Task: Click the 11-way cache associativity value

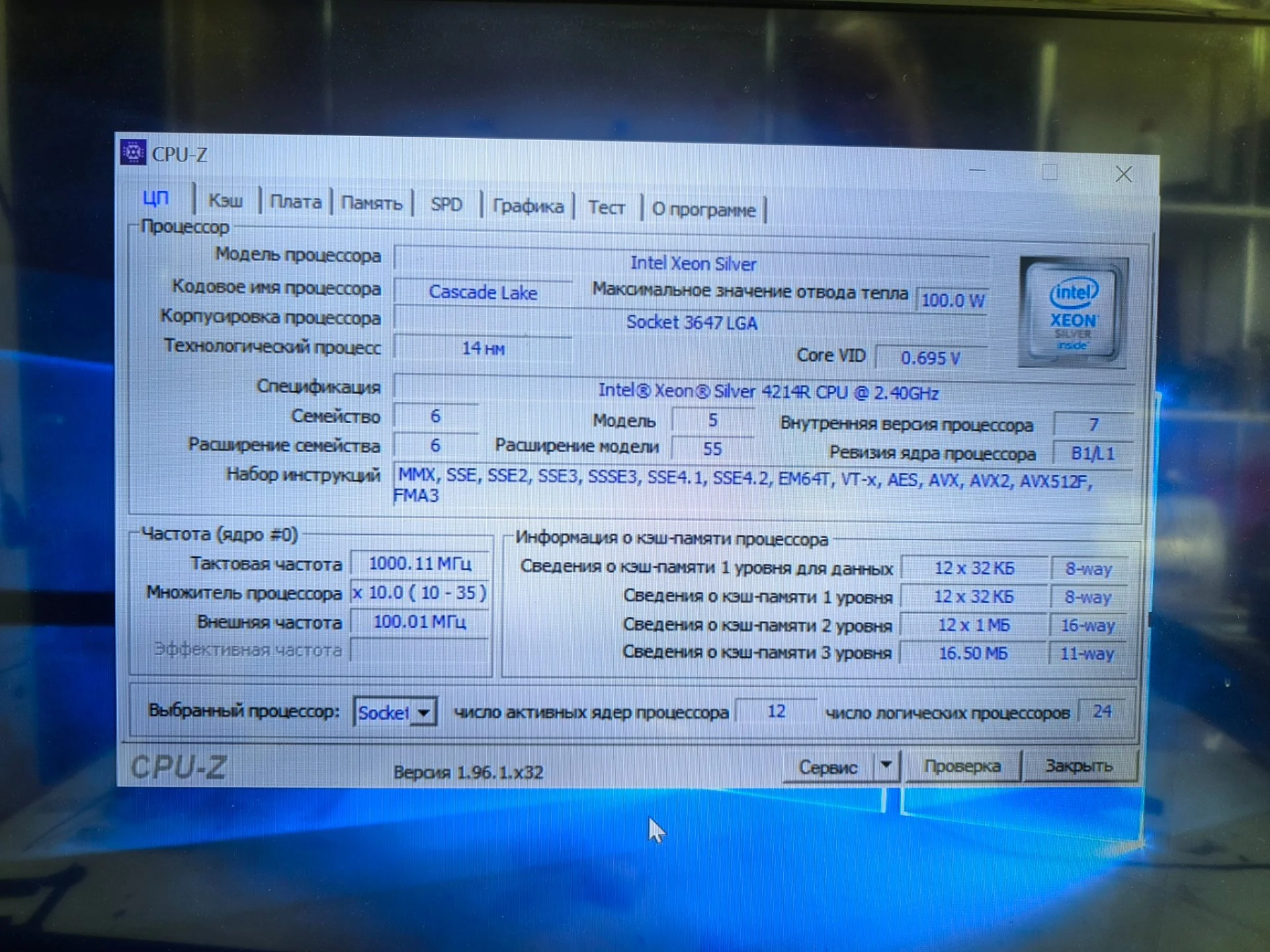Action: click(x=1087, y=654)
